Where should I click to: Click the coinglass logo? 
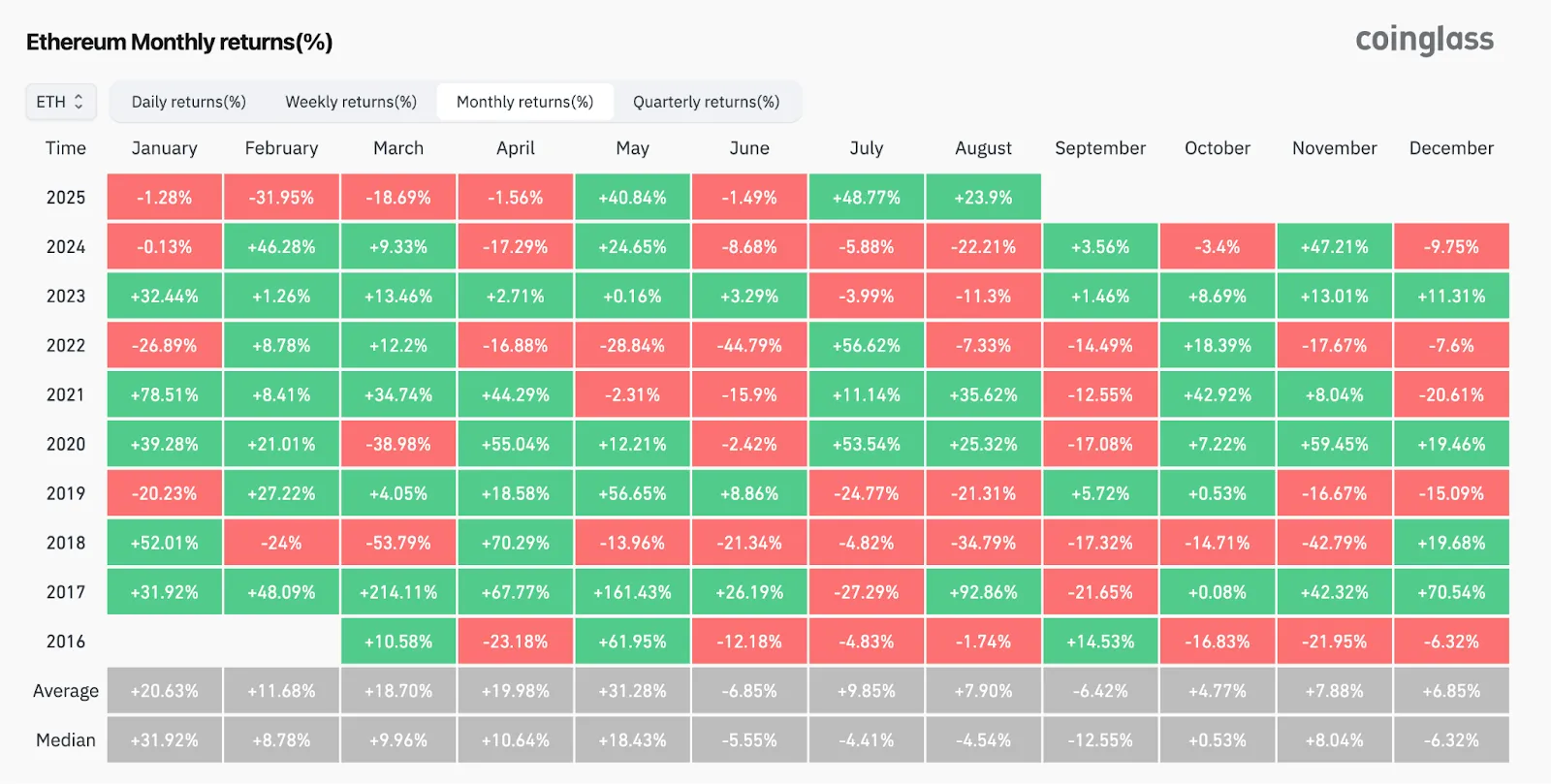pyautogui.click(x=1424, y=40)
